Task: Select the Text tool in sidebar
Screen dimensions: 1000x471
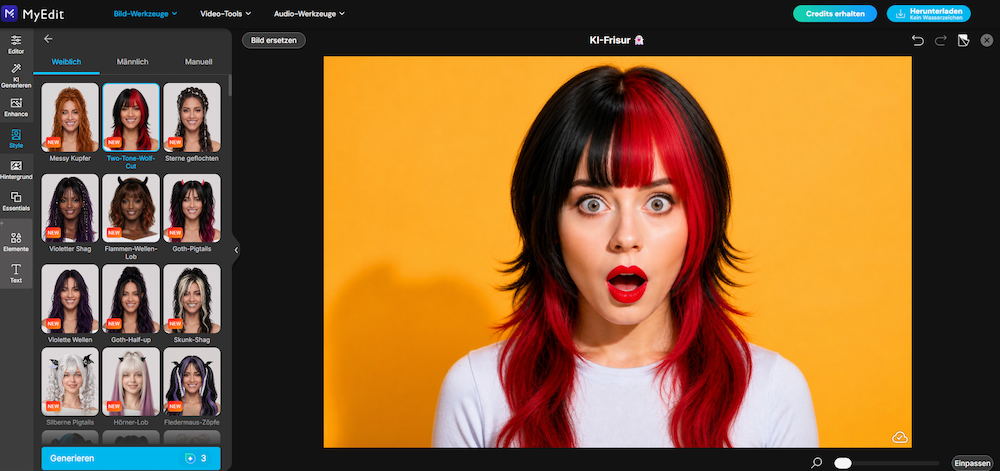Action: tap(16, 273)
